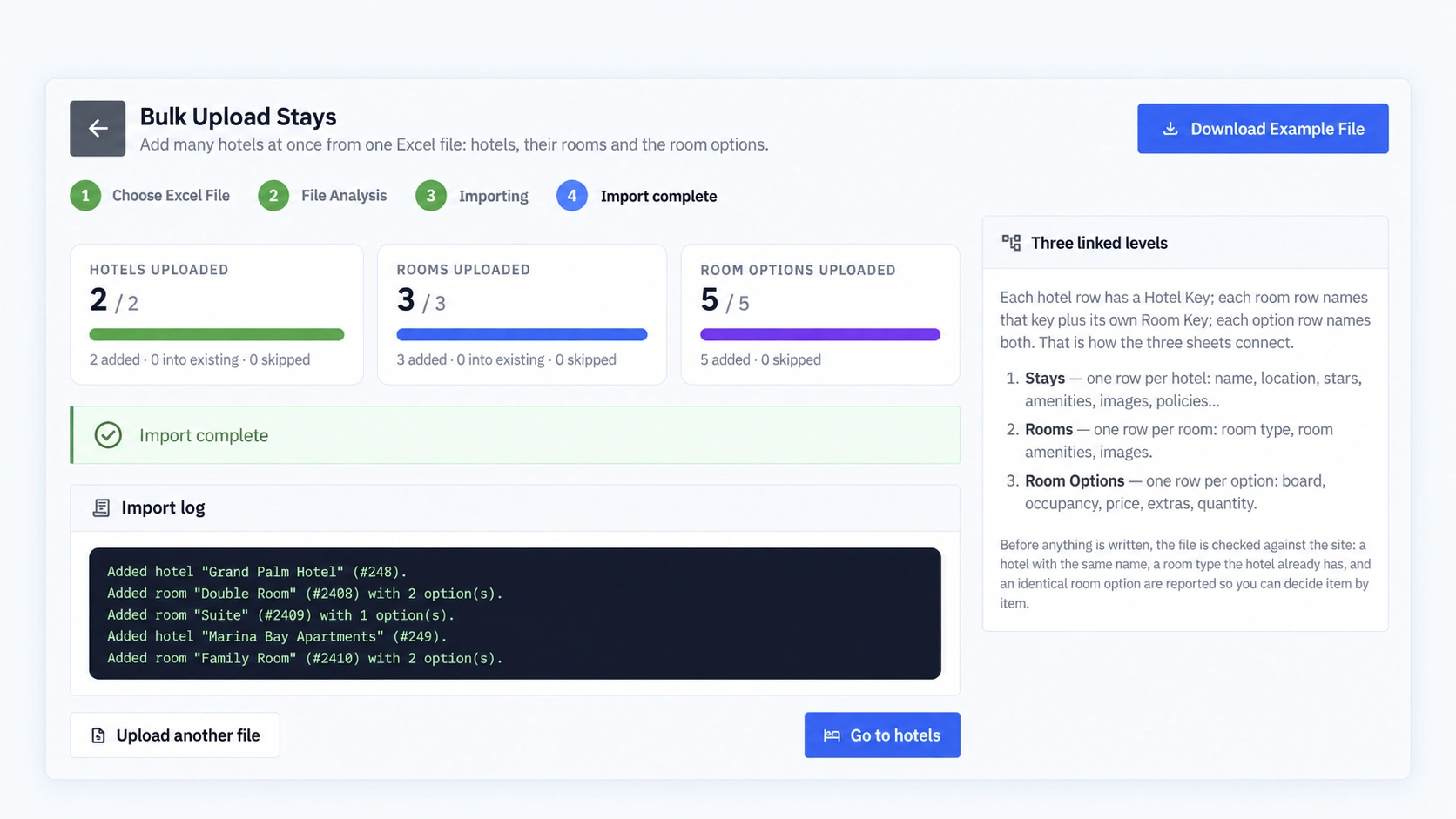Click the paragraph starting "Each hotel row"
Viewport: 1456px width, 819px height.
[1185, 320]
